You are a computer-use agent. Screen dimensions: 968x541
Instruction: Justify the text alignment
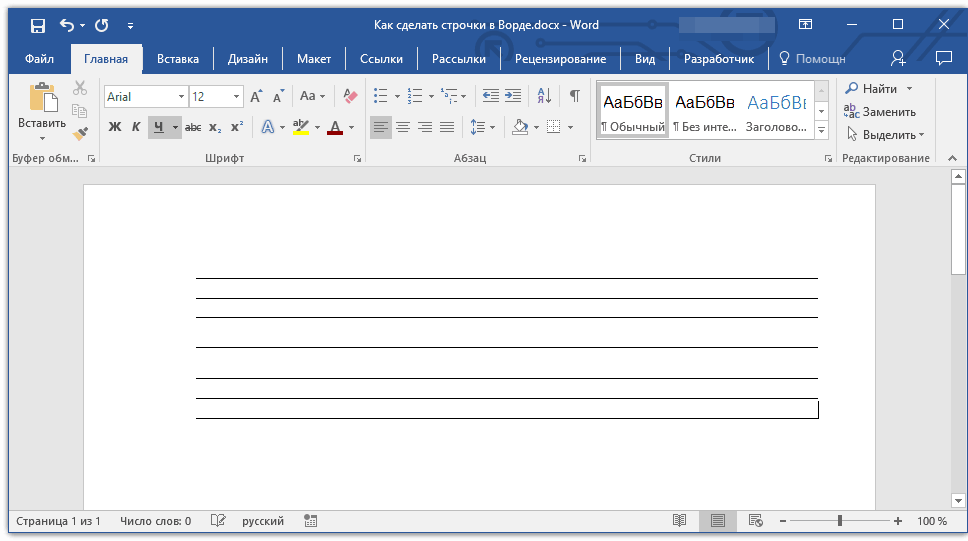[447, 127]
